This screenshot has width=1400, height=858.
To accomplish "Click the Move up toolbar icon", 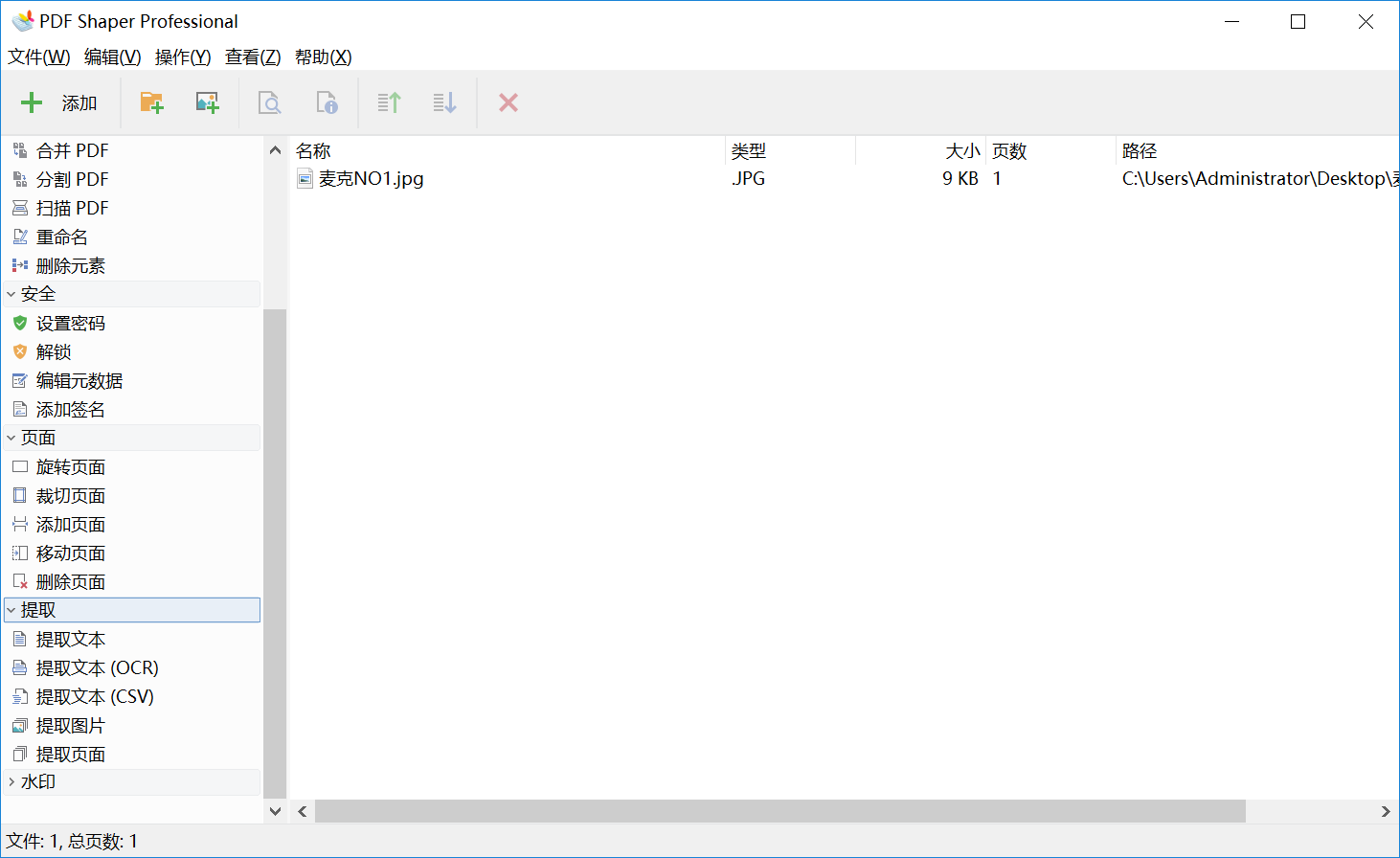I will tap(389, 102).
